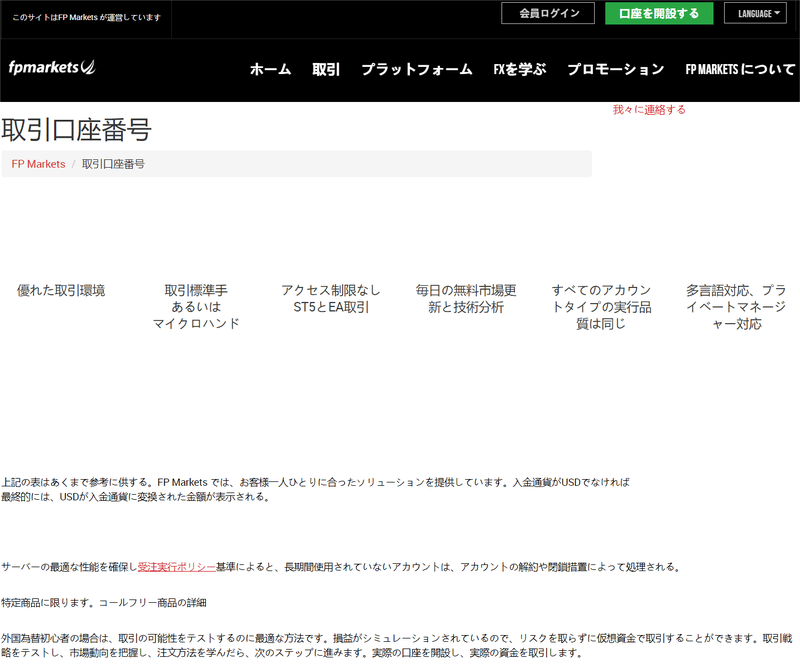Open the 受注実行ポリシー policy link
Image resolution: width=800 pixels, height=668 pixels.
177,567
